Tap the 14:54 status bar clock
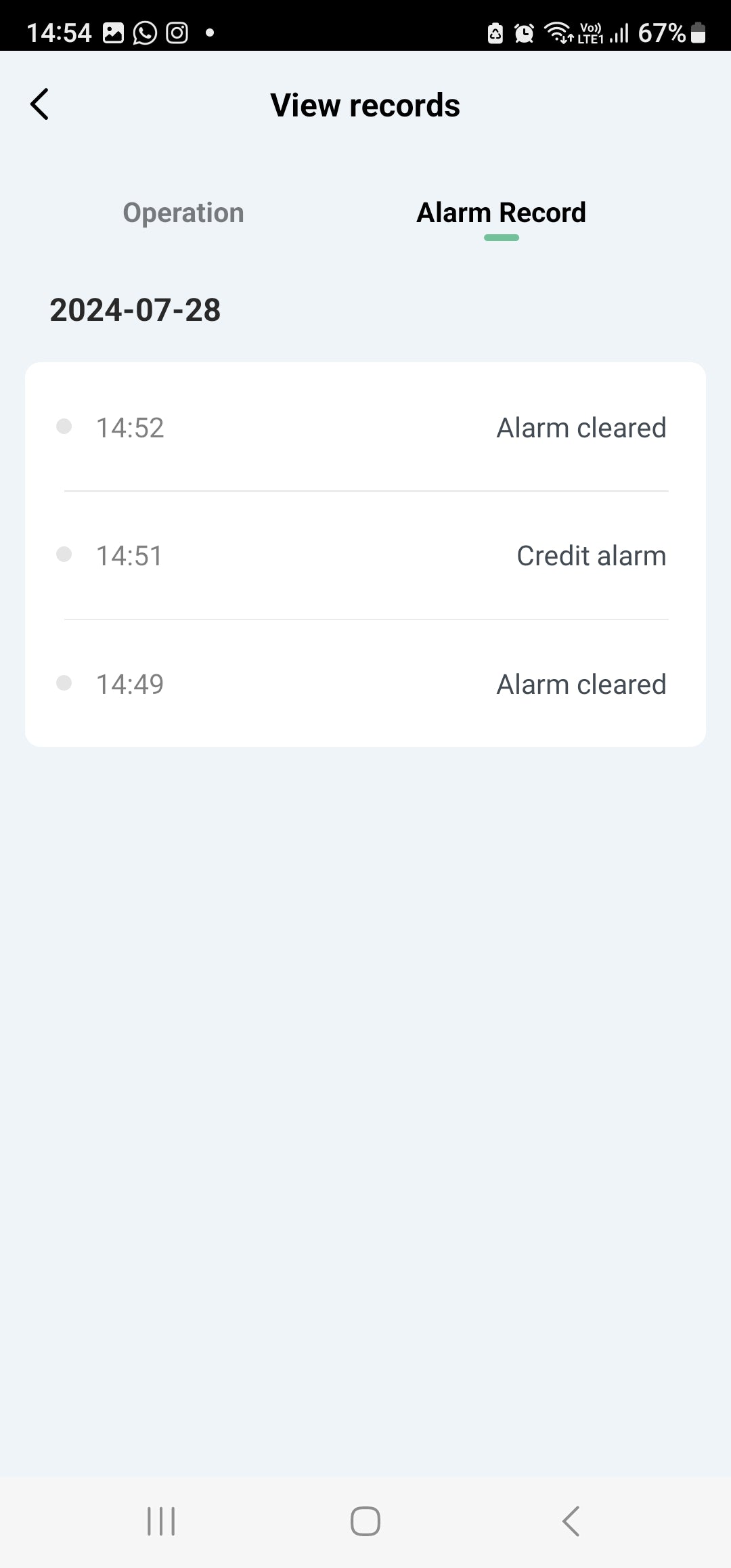 click(x=59, y=32)
